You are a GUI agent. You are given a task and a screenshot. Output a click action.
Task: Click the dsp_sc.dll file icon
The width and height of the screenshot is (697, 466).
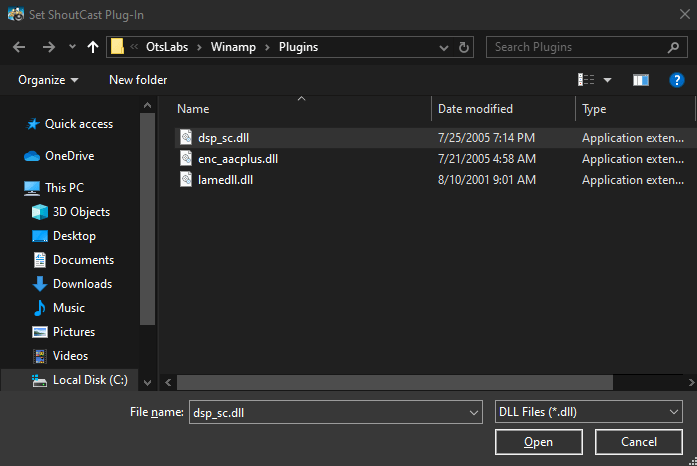point(186,137)
